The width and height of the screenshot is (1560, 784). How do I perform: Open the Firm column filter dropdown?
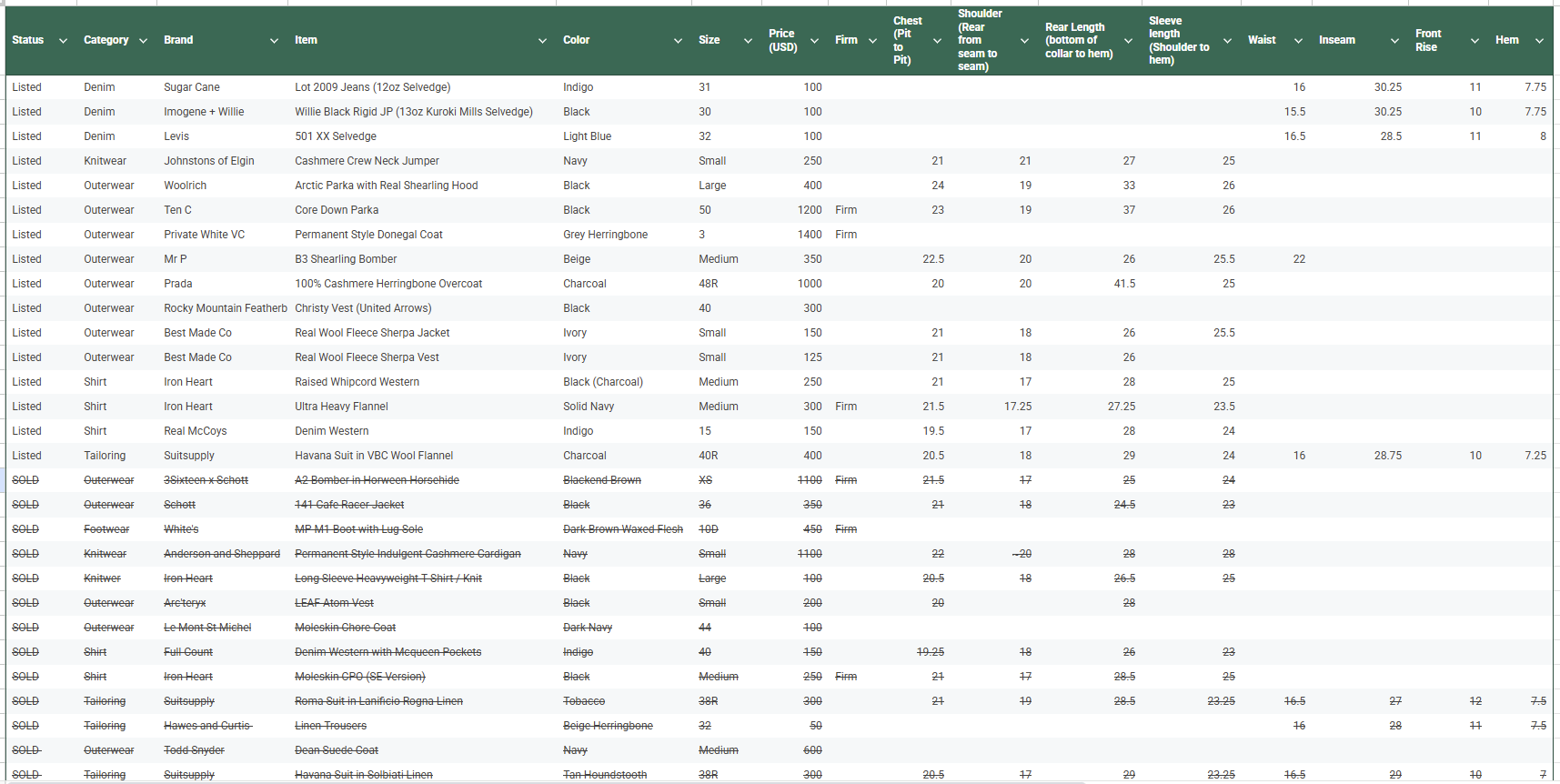[x=872, y=41]
